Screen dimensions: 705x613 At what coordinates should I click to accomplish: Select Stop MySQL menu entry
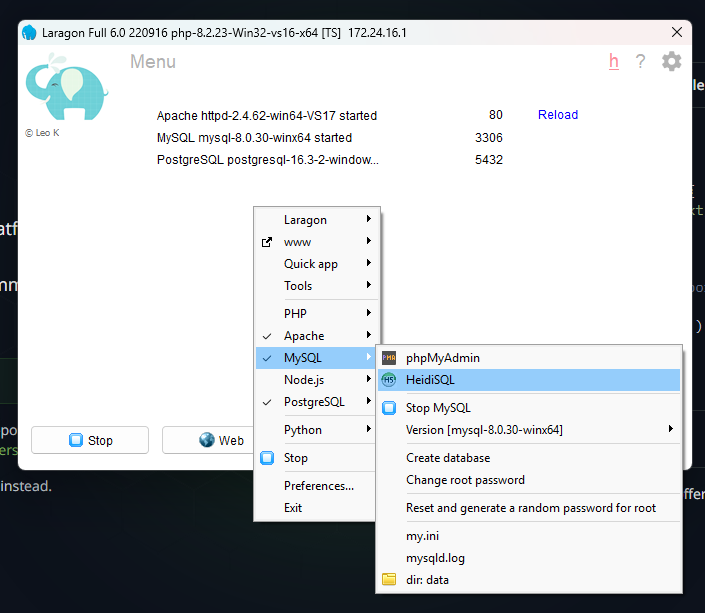pyautogui.click(x=529, y=408)
